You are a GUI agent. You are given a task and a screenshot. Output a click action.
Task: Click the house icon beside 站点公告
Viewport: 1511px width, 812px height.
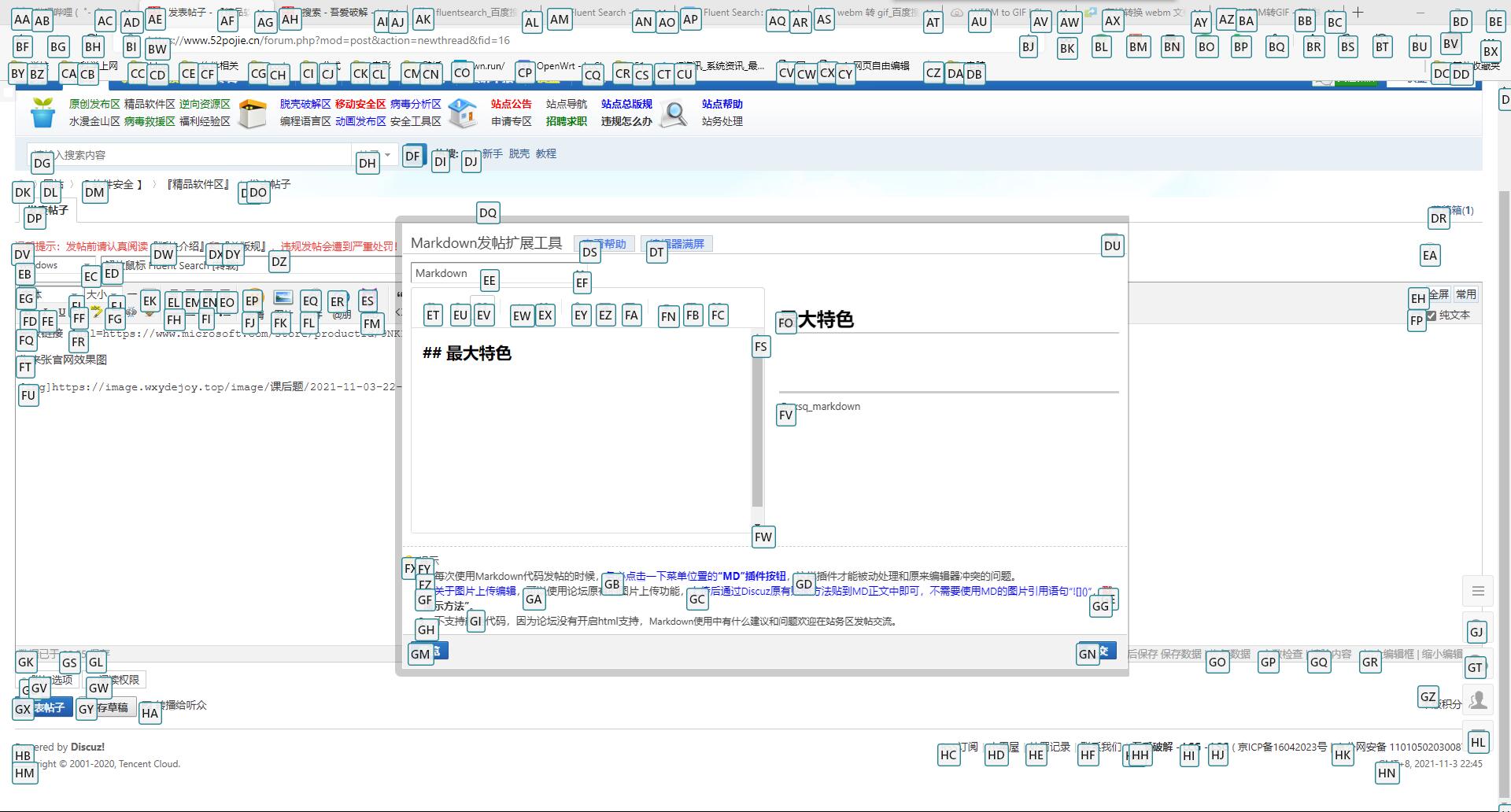(463, 113)
